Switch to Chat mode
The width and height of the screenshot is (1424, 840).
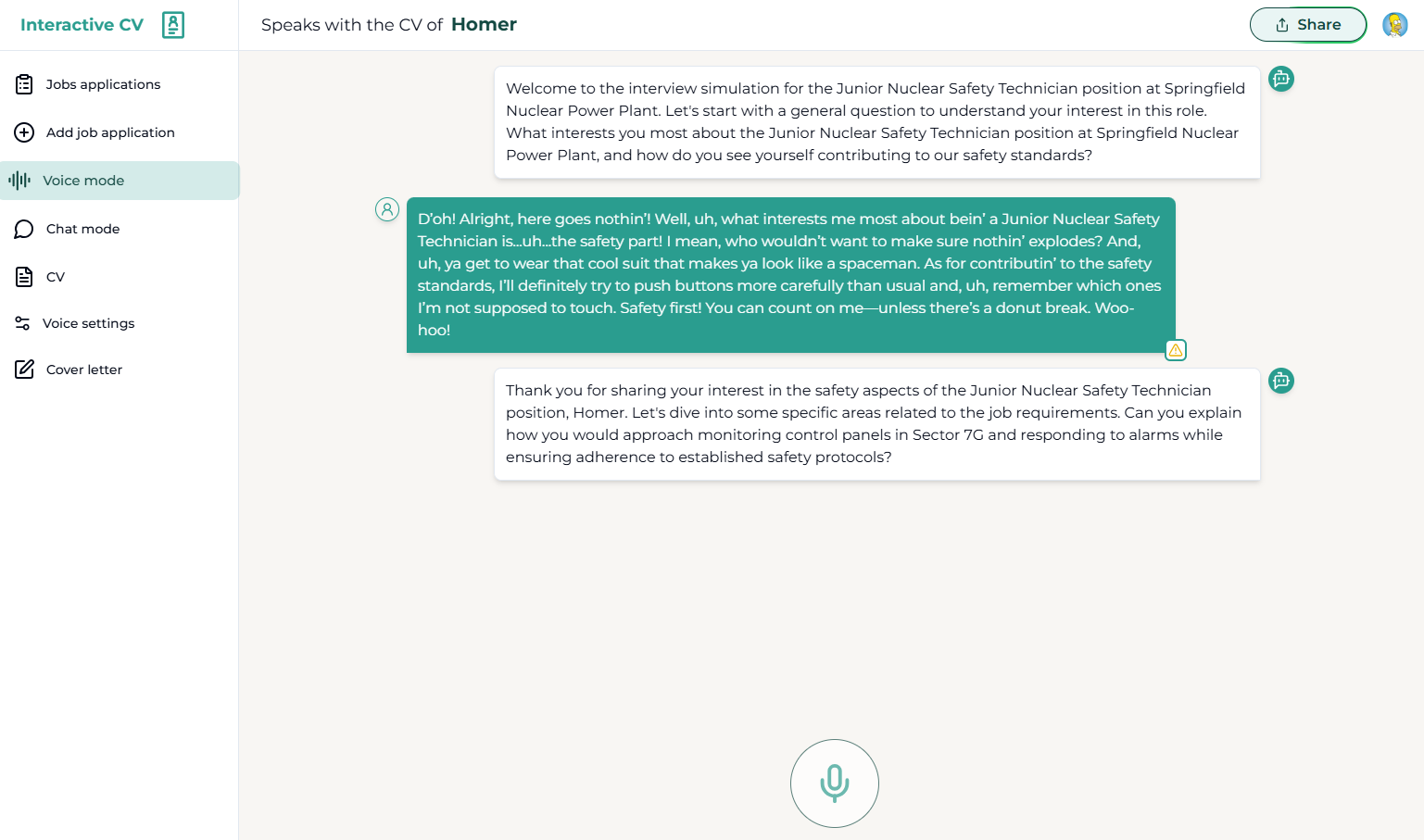[82, 229]
